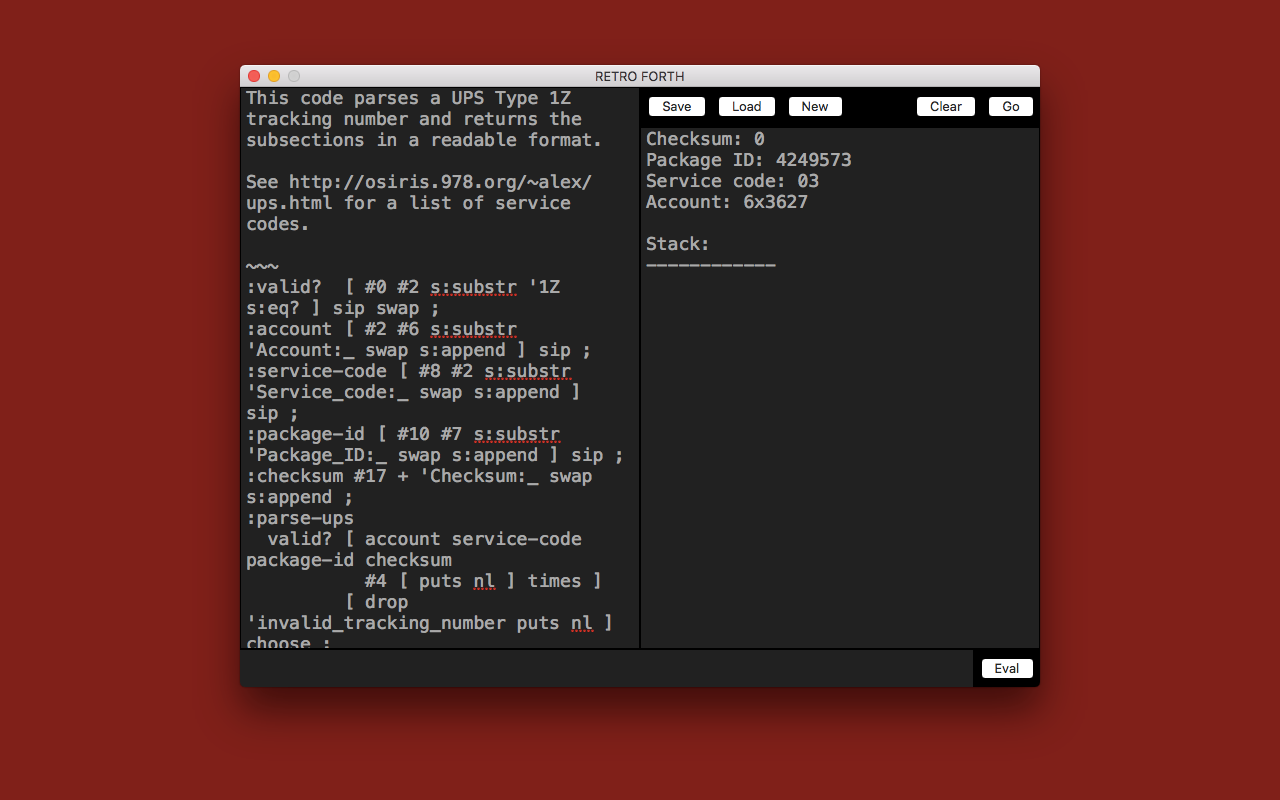The width and height of the screenshot is (1280, 800).
Task: Click the Eval button
Action: coord(1007,668)
